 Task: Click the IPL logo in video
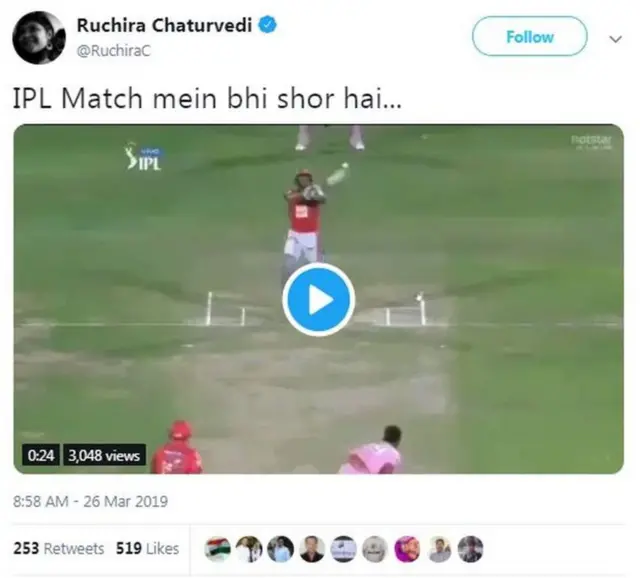click(x=144, y=158)
